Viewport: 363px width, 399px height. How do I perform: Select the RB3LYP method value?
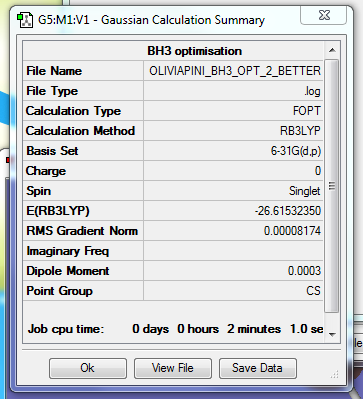tap(300, 131)
